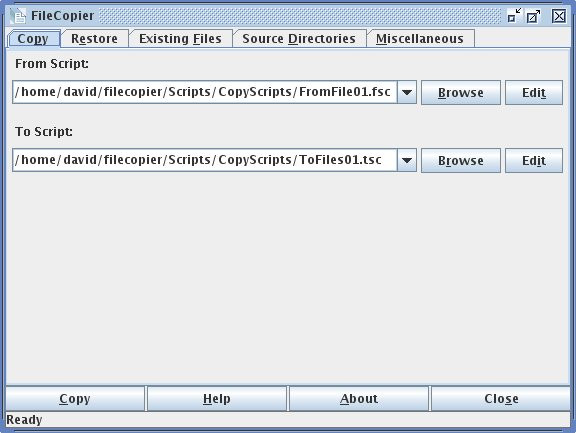Select the Copy tab
576x433 pixels.
[34, 39]
